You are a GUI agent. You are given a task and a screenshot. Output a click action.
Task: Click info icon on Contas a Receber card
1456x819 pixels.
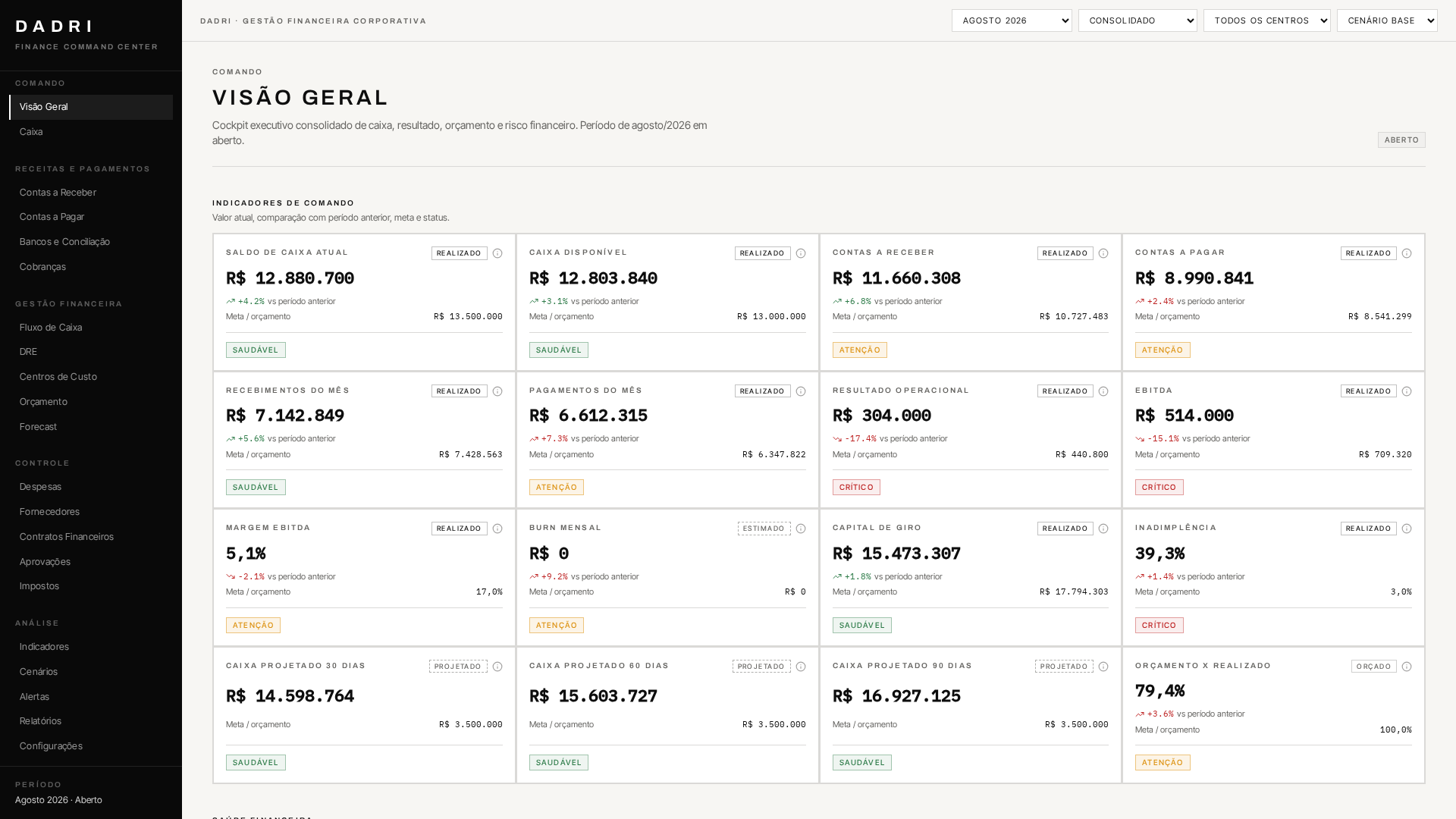(x=1103, y=253)
